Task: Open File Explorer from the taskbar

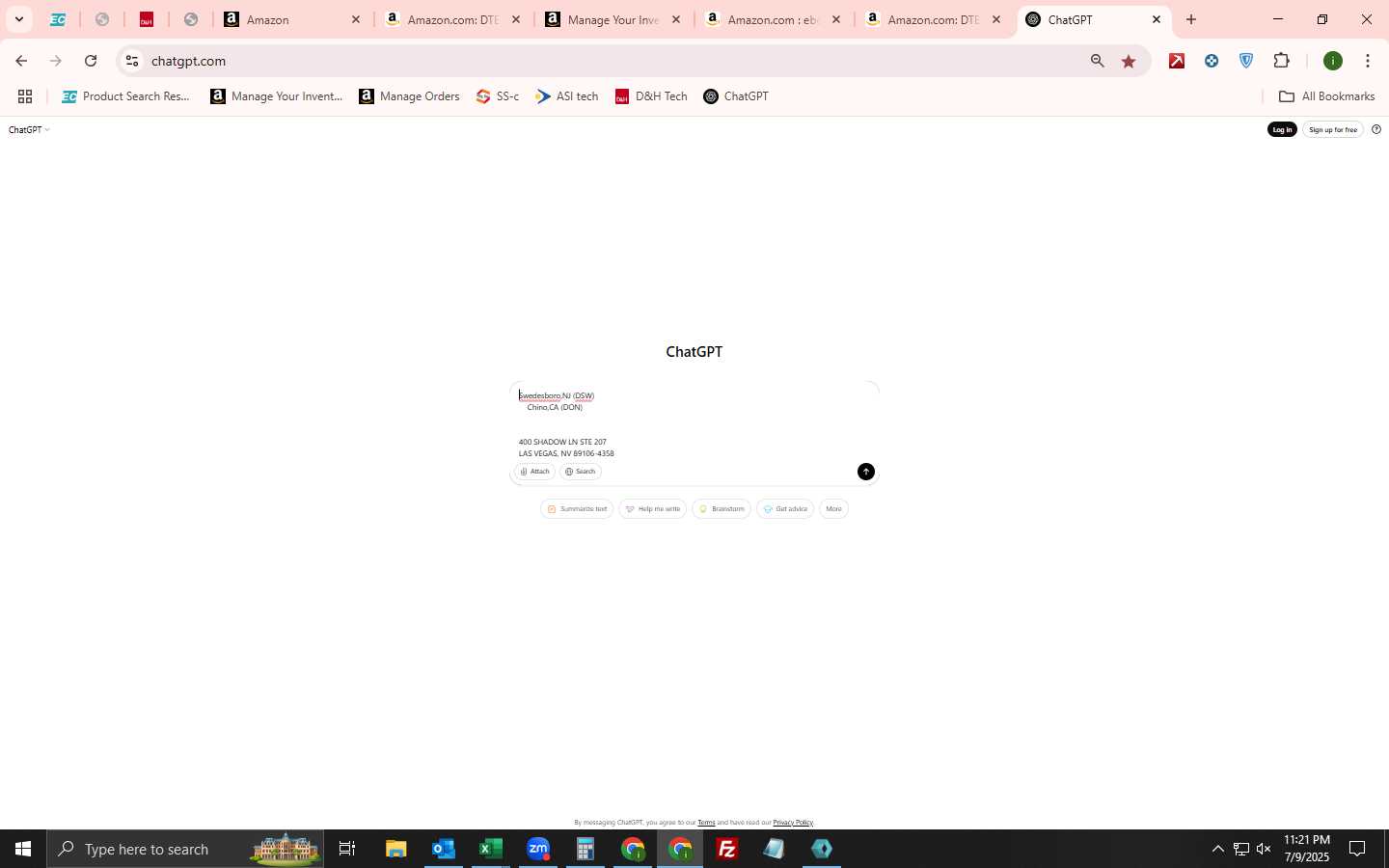Action: pyautogui.click(x=396, y=849)
